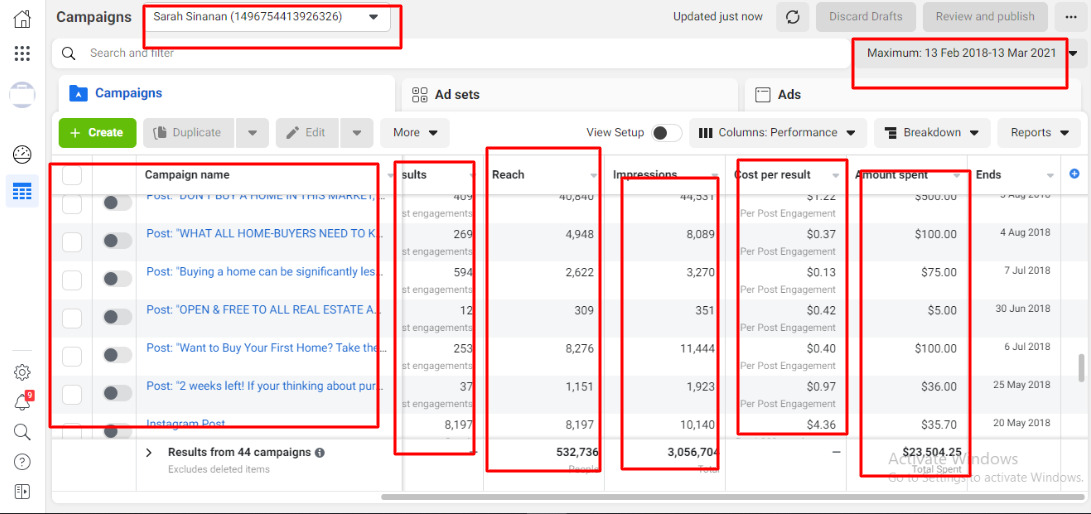The image size is (1091, 514).
Task: Click the help question mark icon
Action: (x=22, y=461)
